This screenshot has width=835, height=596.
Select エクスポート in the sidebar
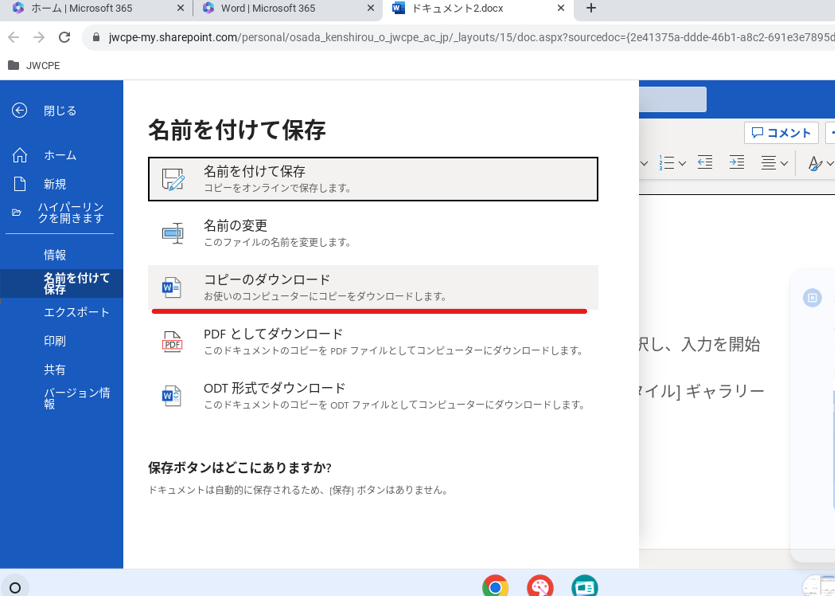coord(61,312)
